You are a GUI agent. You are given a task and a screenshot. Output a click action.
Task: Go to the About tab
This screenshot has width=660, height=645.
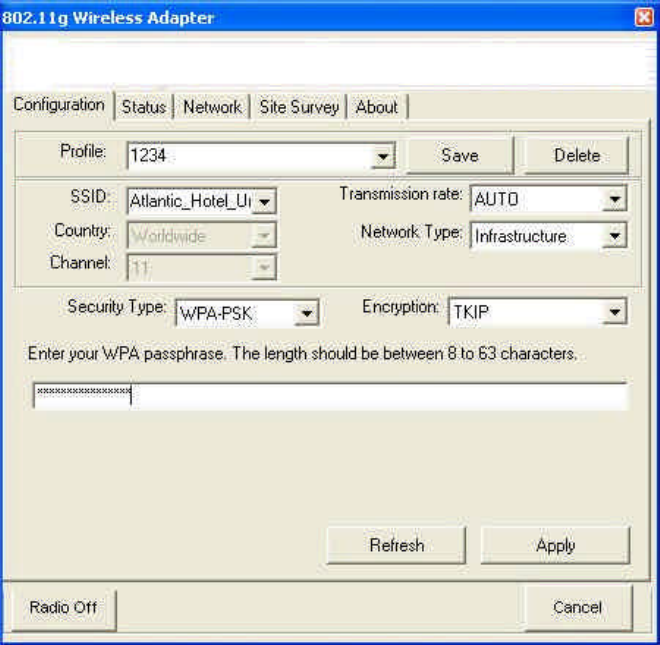(x=377, y=107)
